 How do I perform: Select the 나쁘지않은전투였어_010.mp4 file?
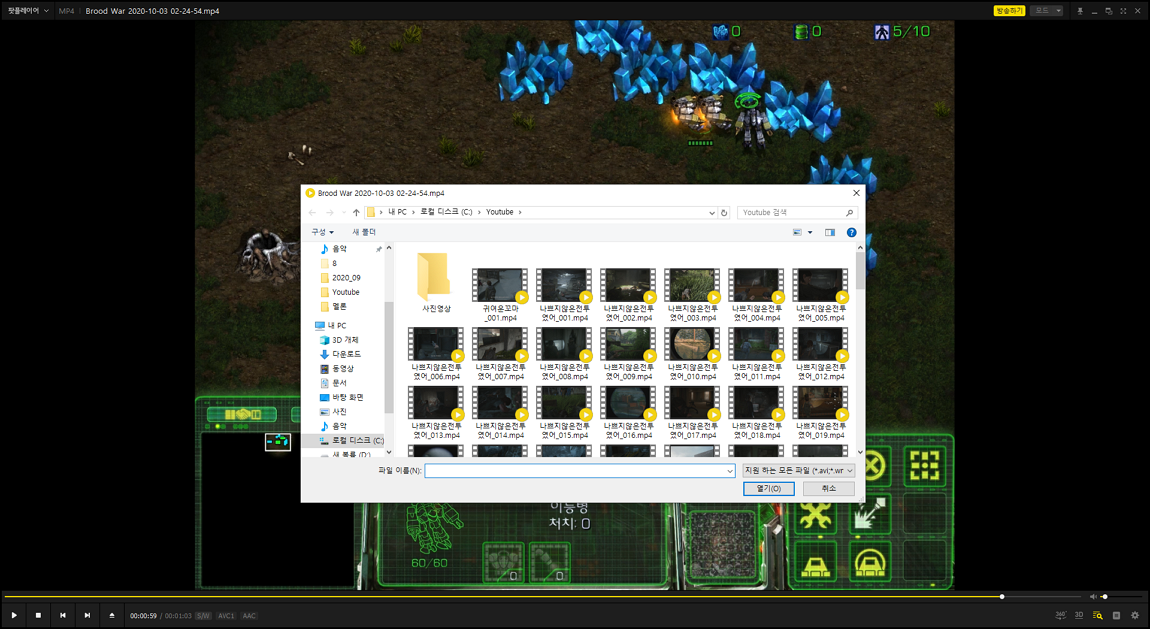click(x=692, y=353)
